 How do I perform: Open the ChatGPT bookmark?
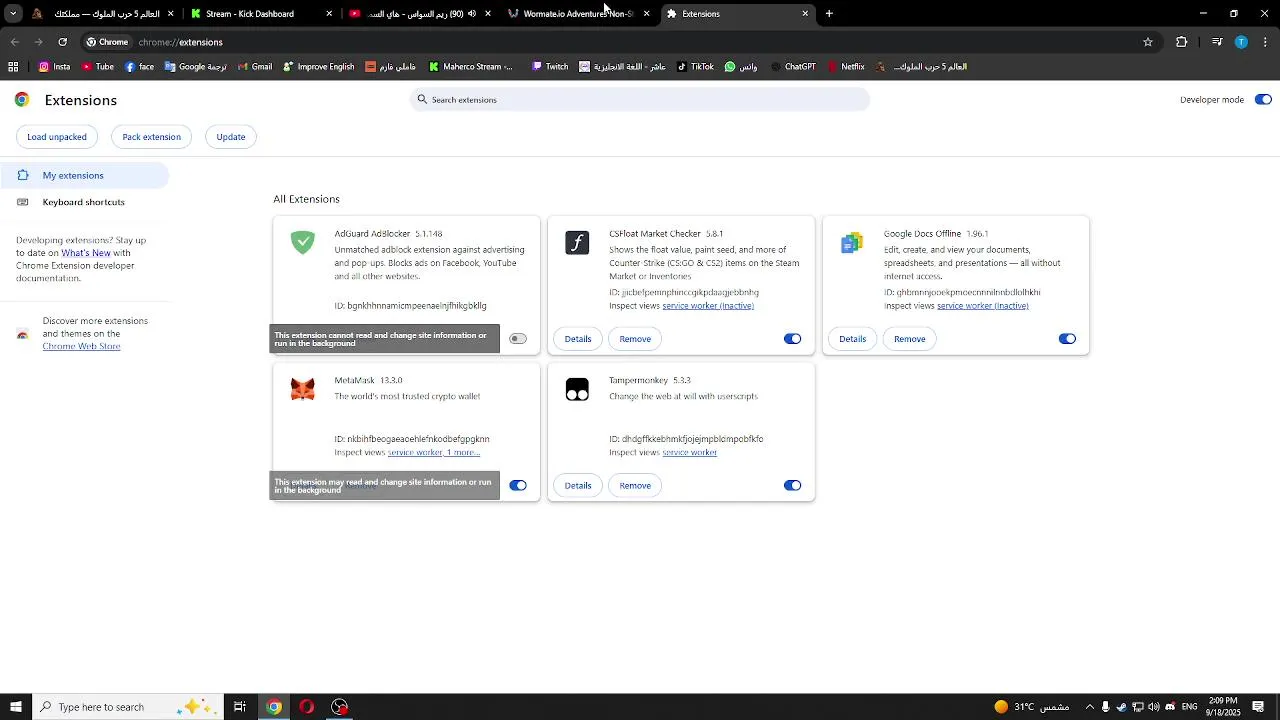[792, 67]
